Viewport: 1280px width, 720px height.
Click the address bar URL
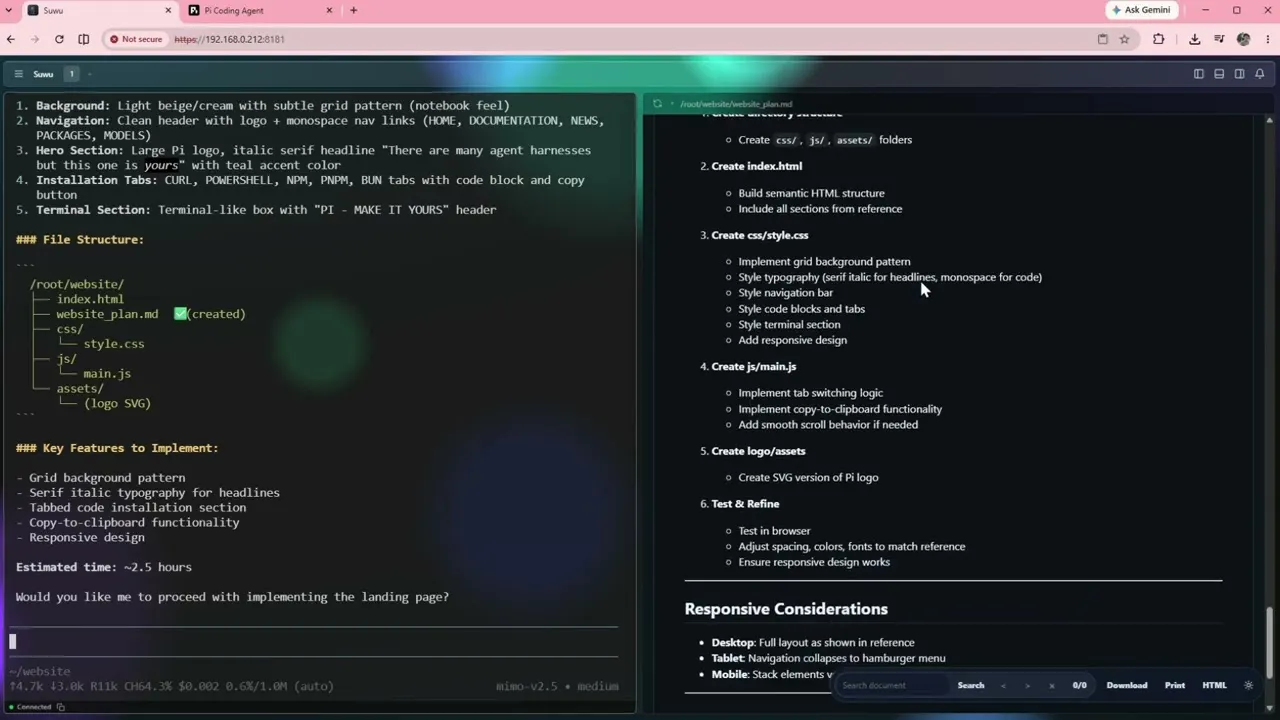(229, 39)
